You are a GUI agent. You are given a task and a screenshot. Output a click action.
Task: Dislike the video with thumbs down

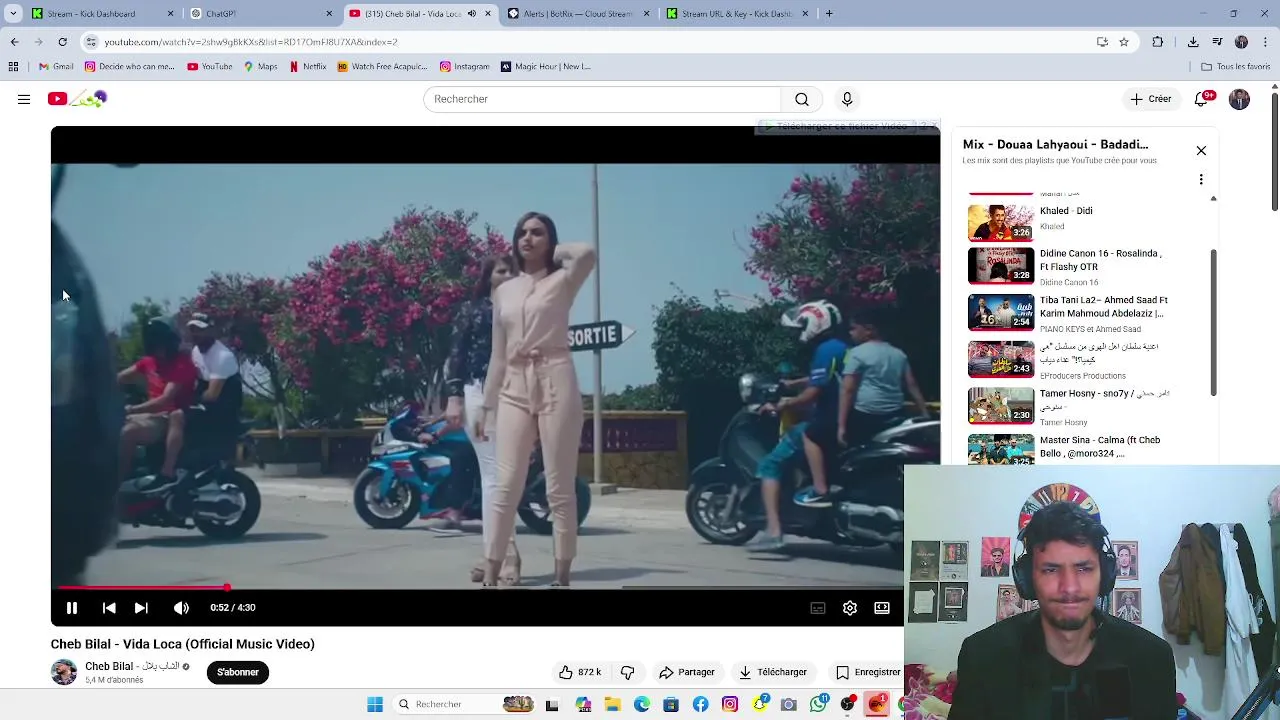628,672
